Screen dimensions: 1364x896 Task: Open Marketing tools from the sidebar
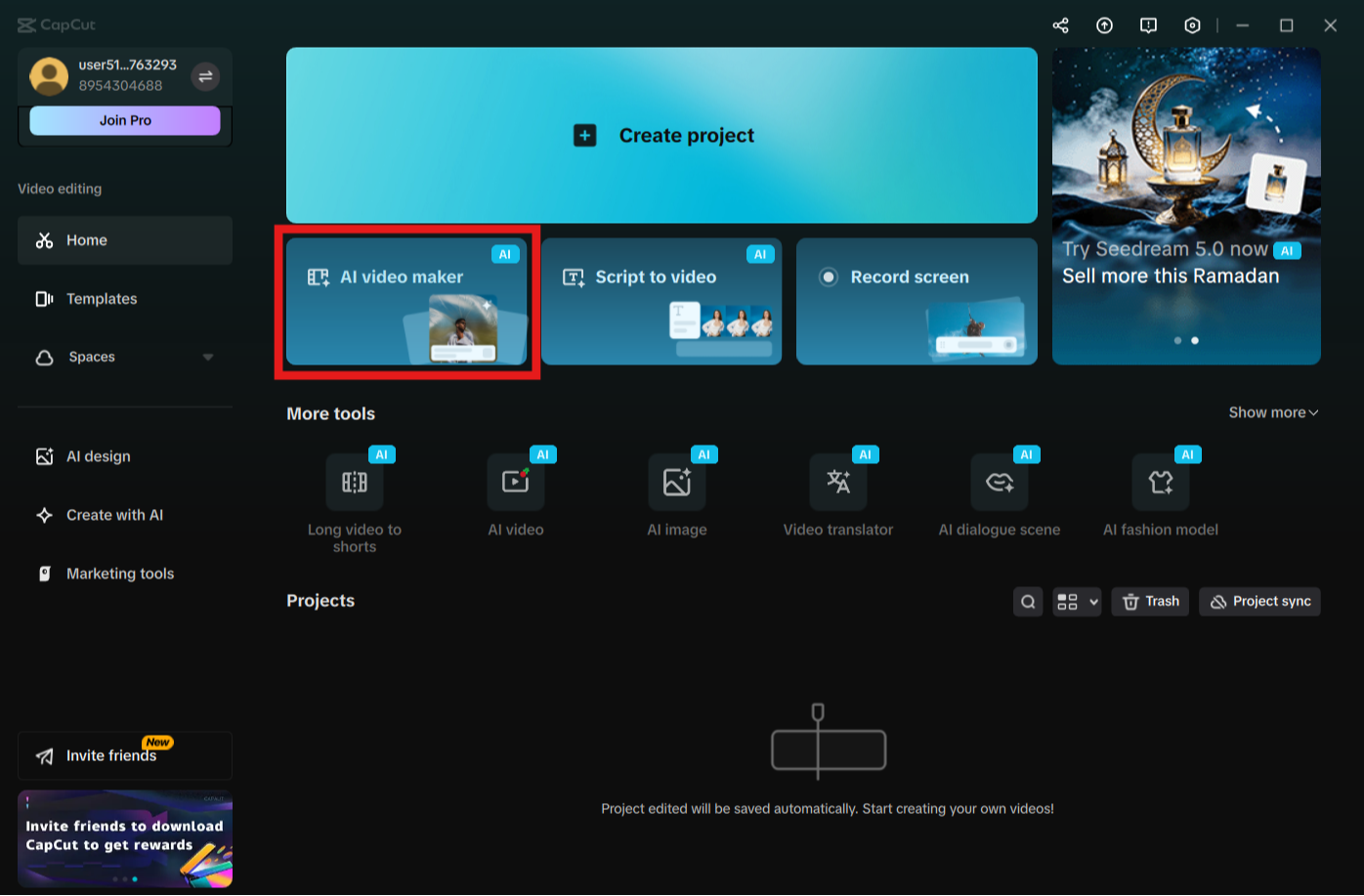click(119, 574)
